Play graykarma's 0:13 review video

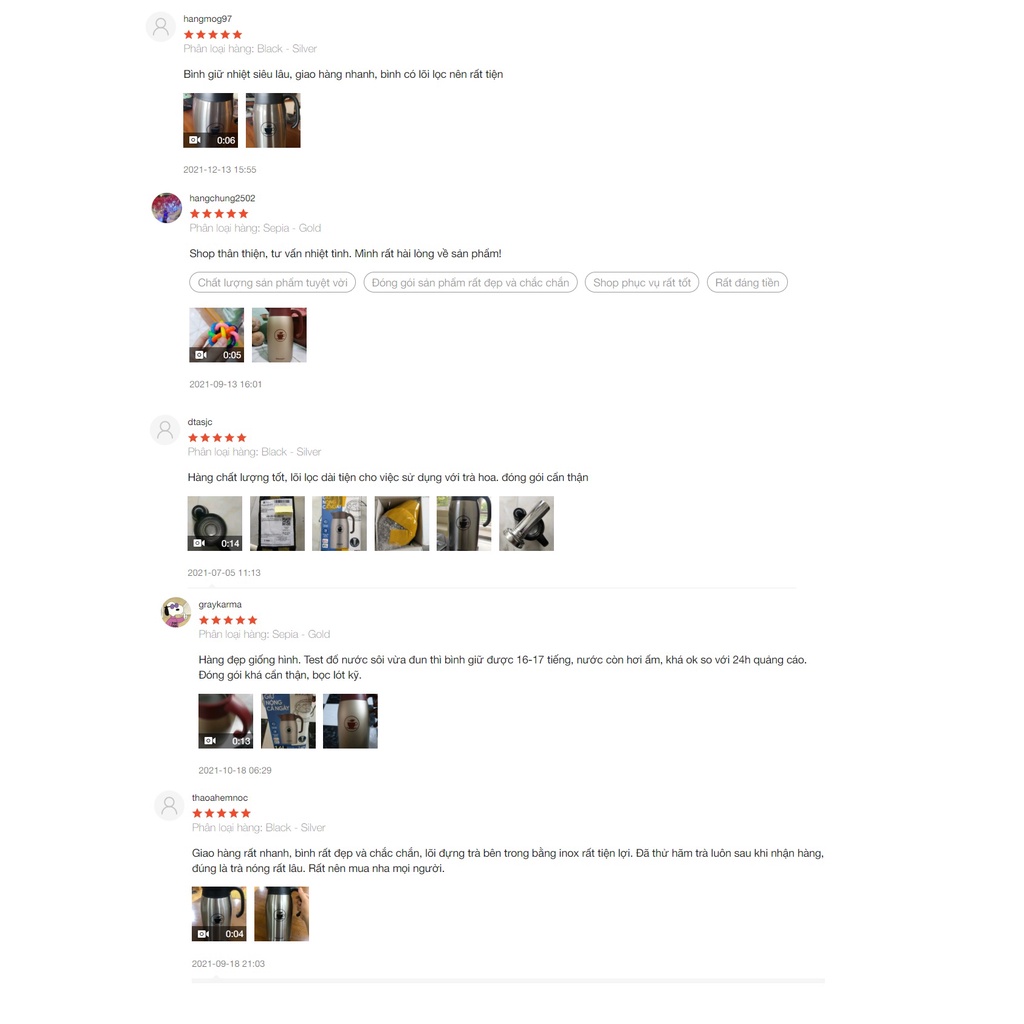pos(226,721)
